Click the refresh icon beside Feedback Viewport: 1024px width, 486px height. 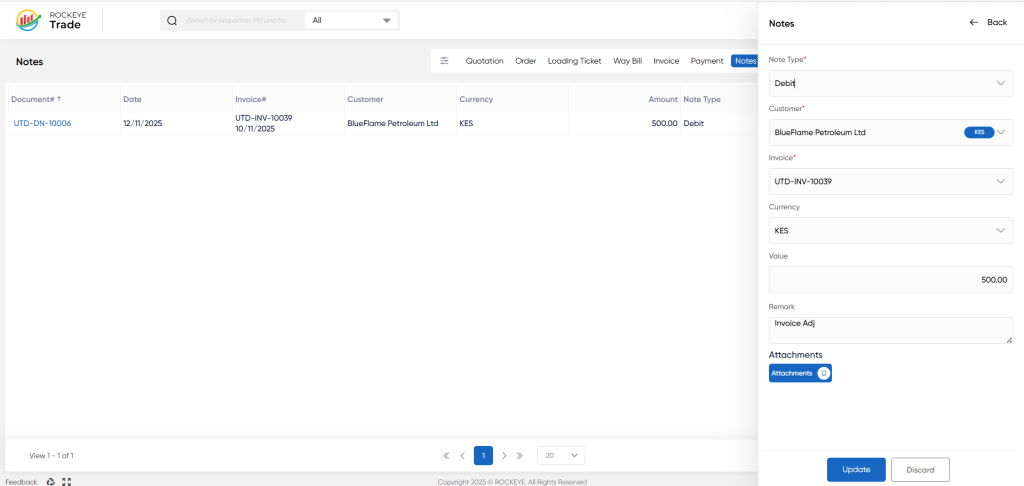[50, 482]
